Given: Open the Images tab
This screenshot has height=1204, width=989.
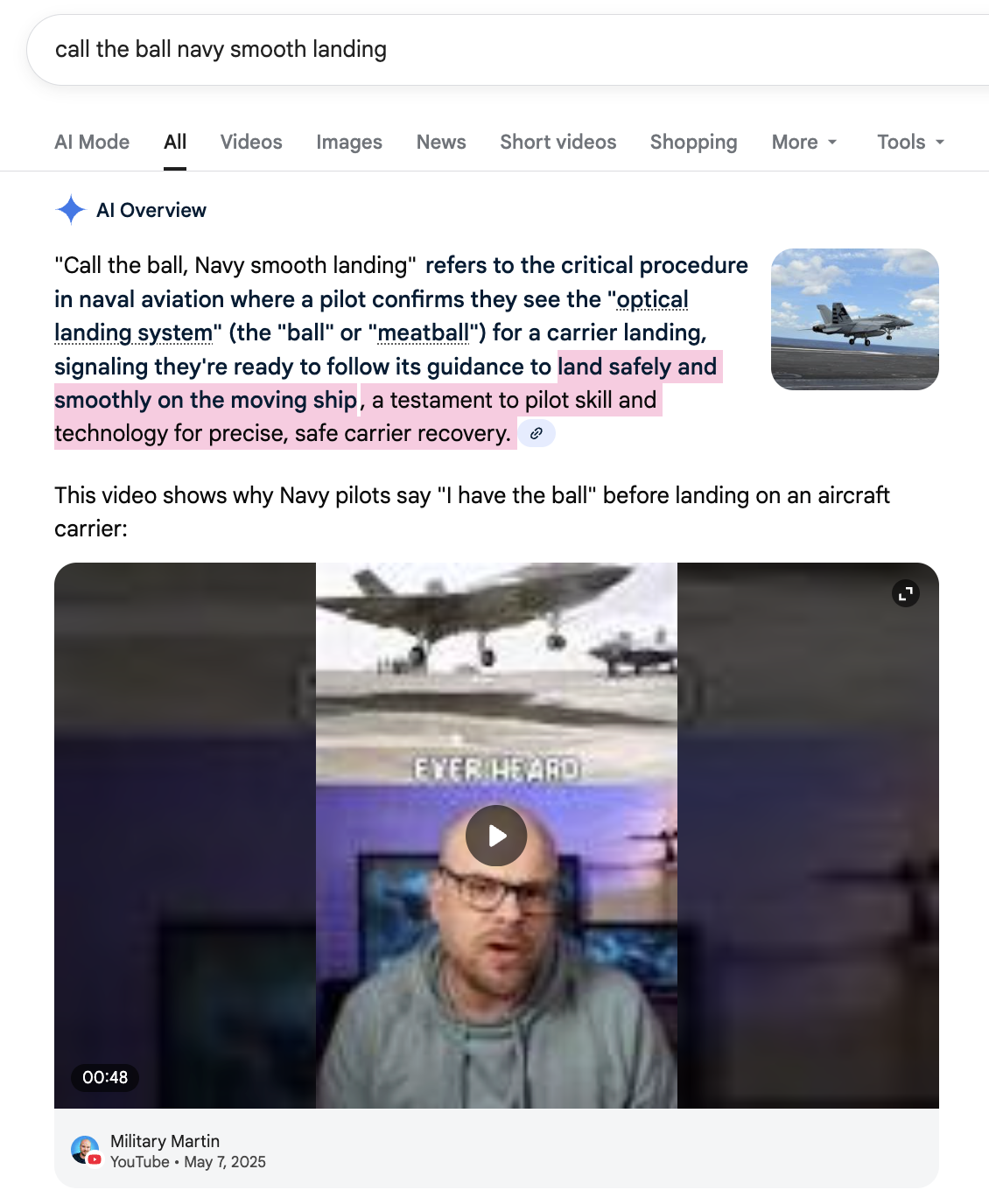Looking at the screenshot, I should pyautogui.click(x=349, y=142).
